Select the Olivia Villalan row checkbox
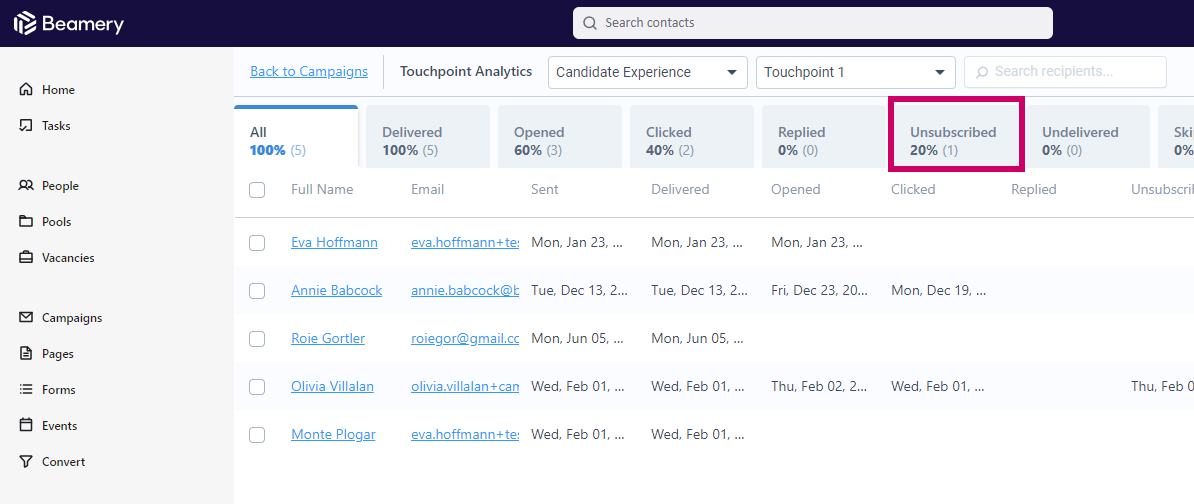The height and width of the screenshot is (504, 1194). (x=257, y=387)
